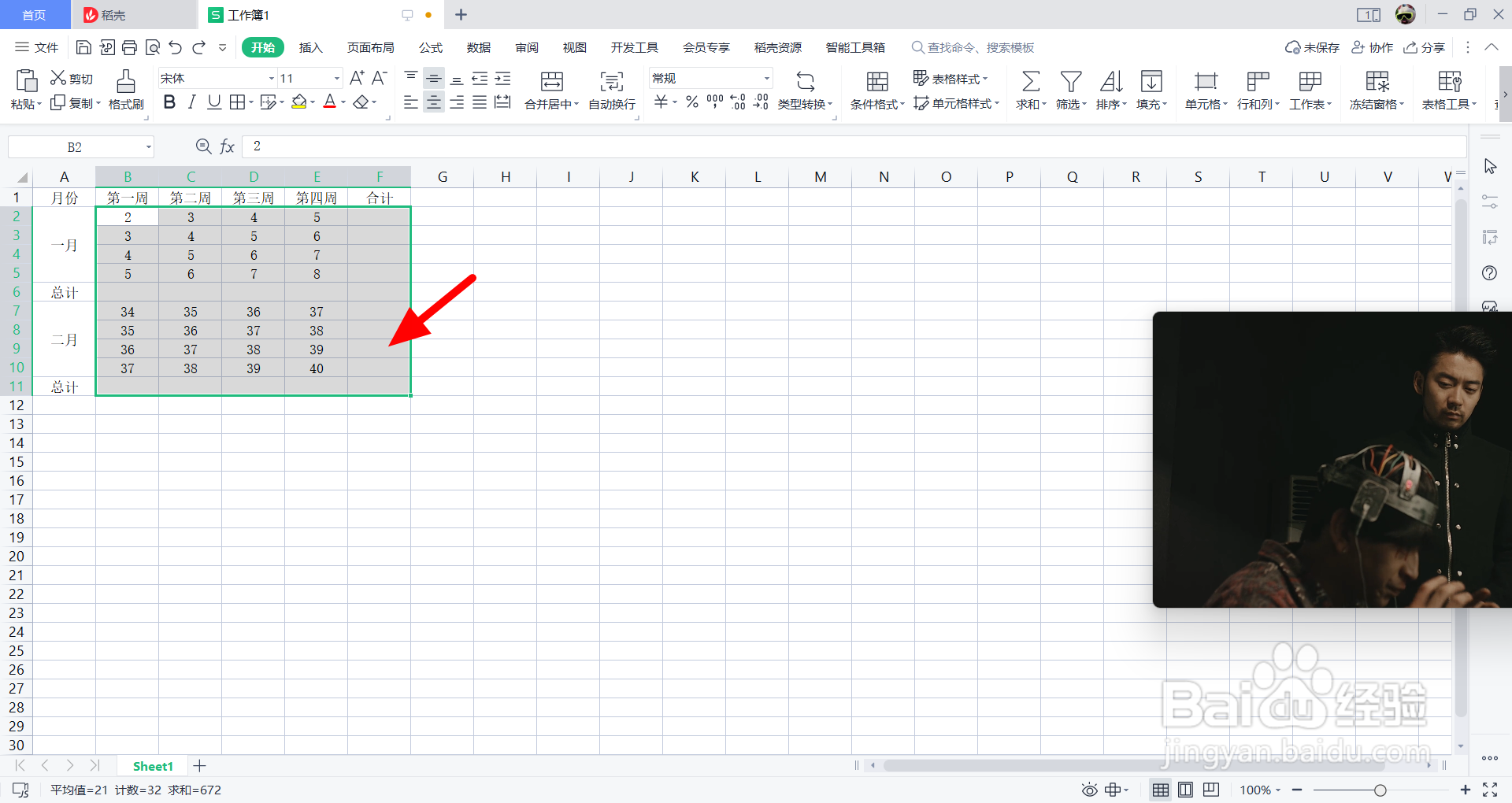This screenshot has height=803, width=1512.
Task: Open Freeze Panes icon
Action: (x=1377, y=81)
